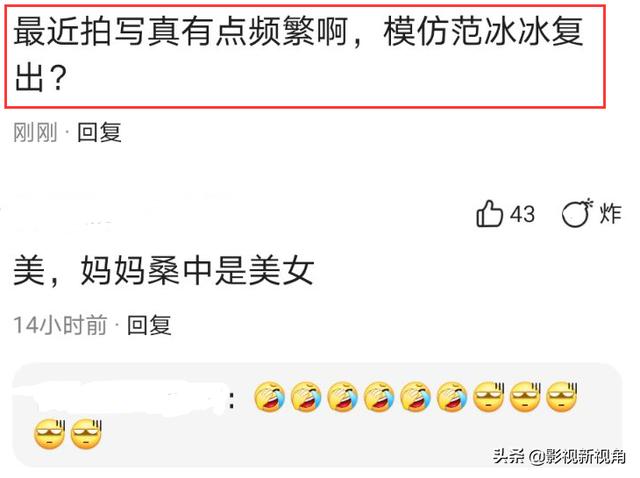Select the sixth laughing-crying emoji in the reply
640x478 pixels.
pyautogui.click(x=452, y=396)
